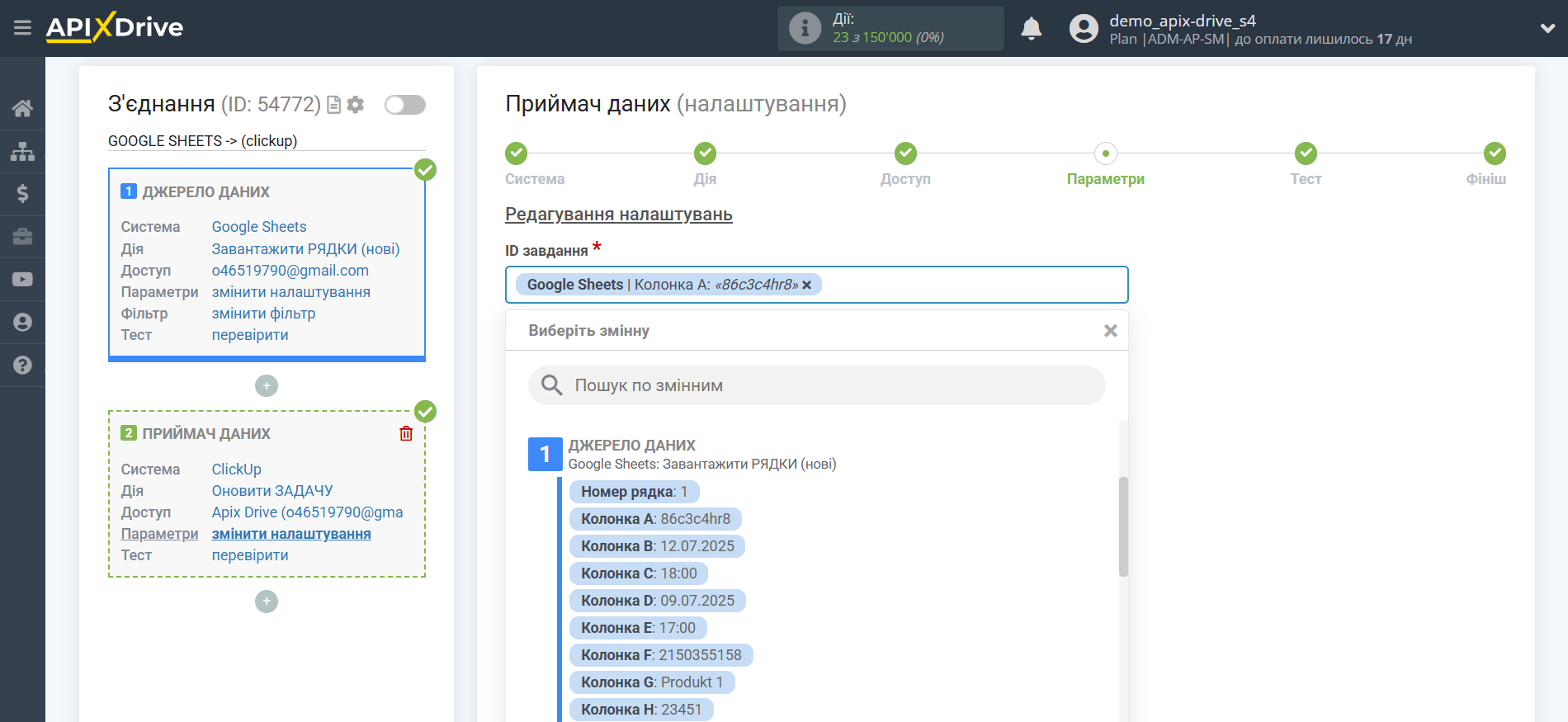Open the hamburger menu

click(22, 28)
